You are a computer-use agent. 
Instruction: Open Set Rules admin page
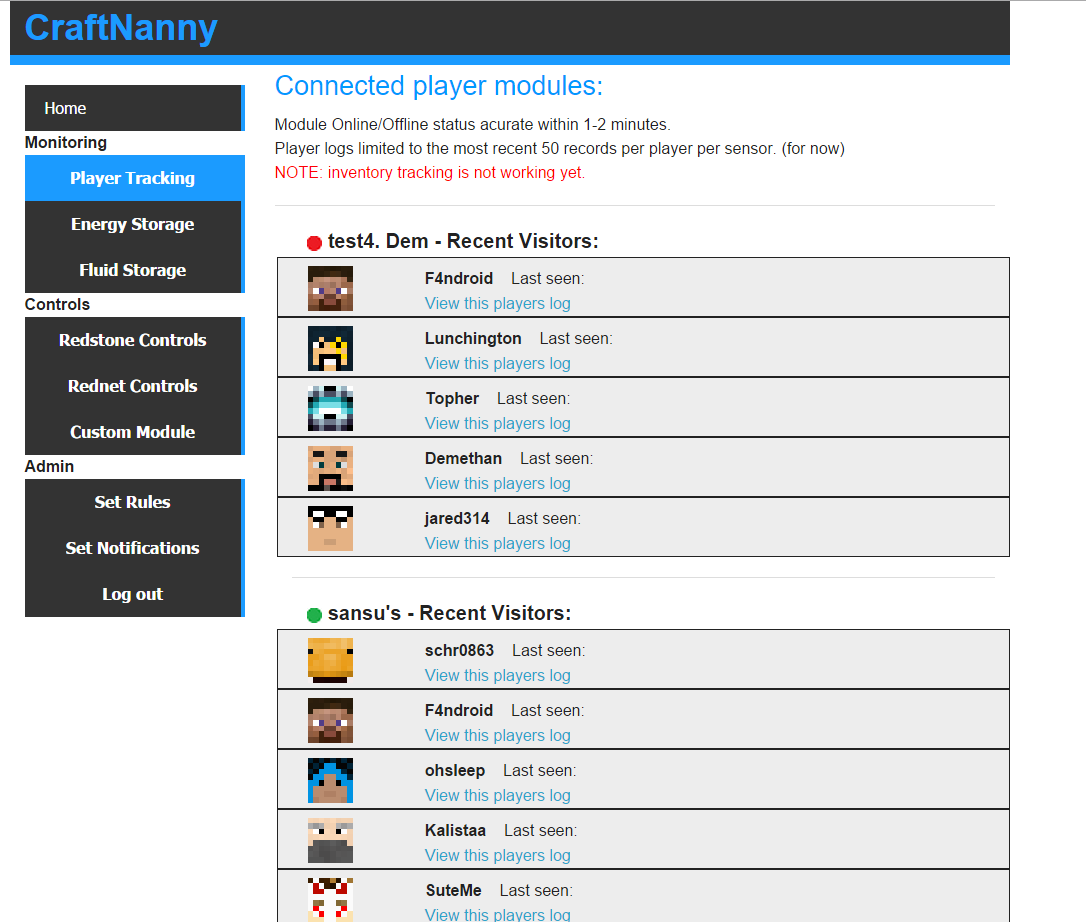[x=134, y=502]
